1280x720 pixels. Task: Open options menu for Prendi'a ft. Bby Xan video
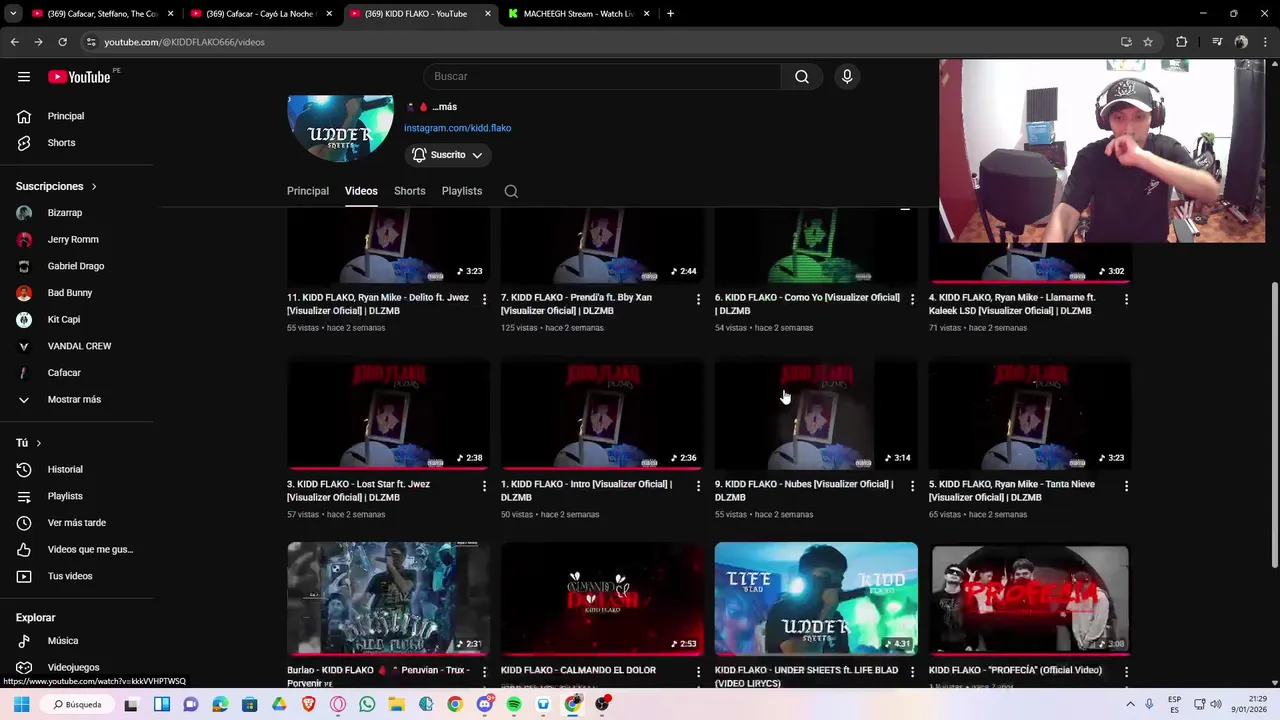click(x=699, y=299)
